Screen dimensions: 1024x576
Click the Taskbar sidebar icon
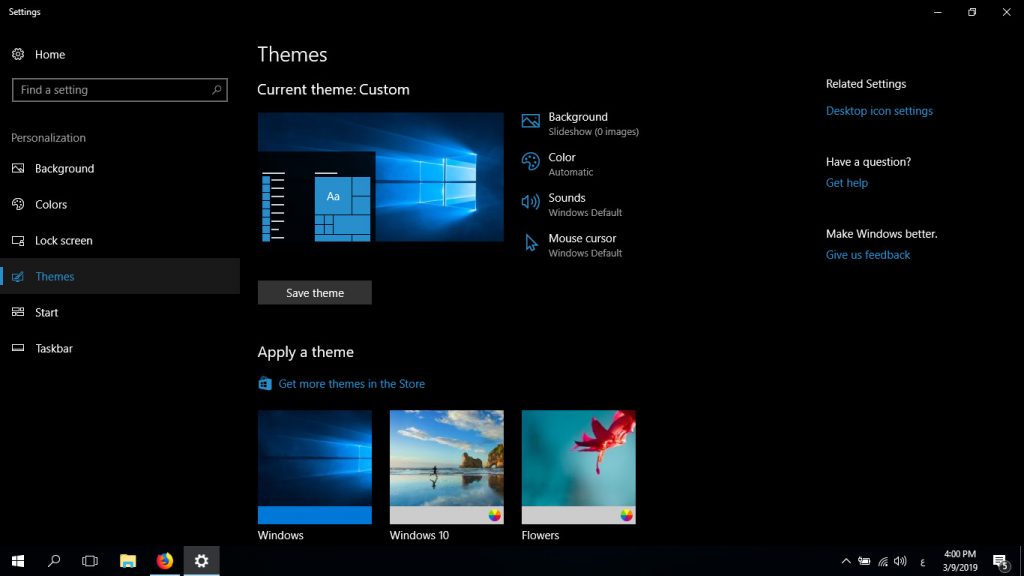click(18, 348)
